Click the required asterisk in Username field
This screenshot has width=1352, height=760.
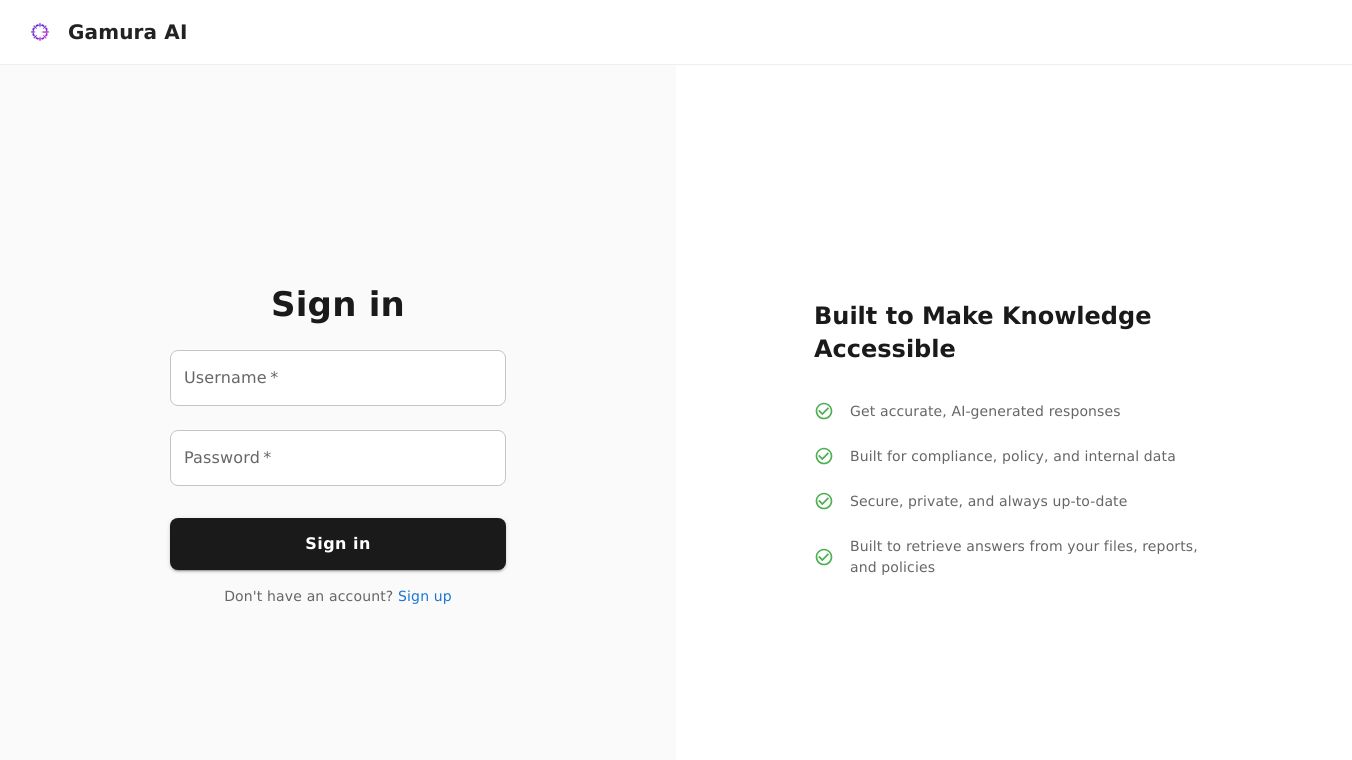(274, 377)
